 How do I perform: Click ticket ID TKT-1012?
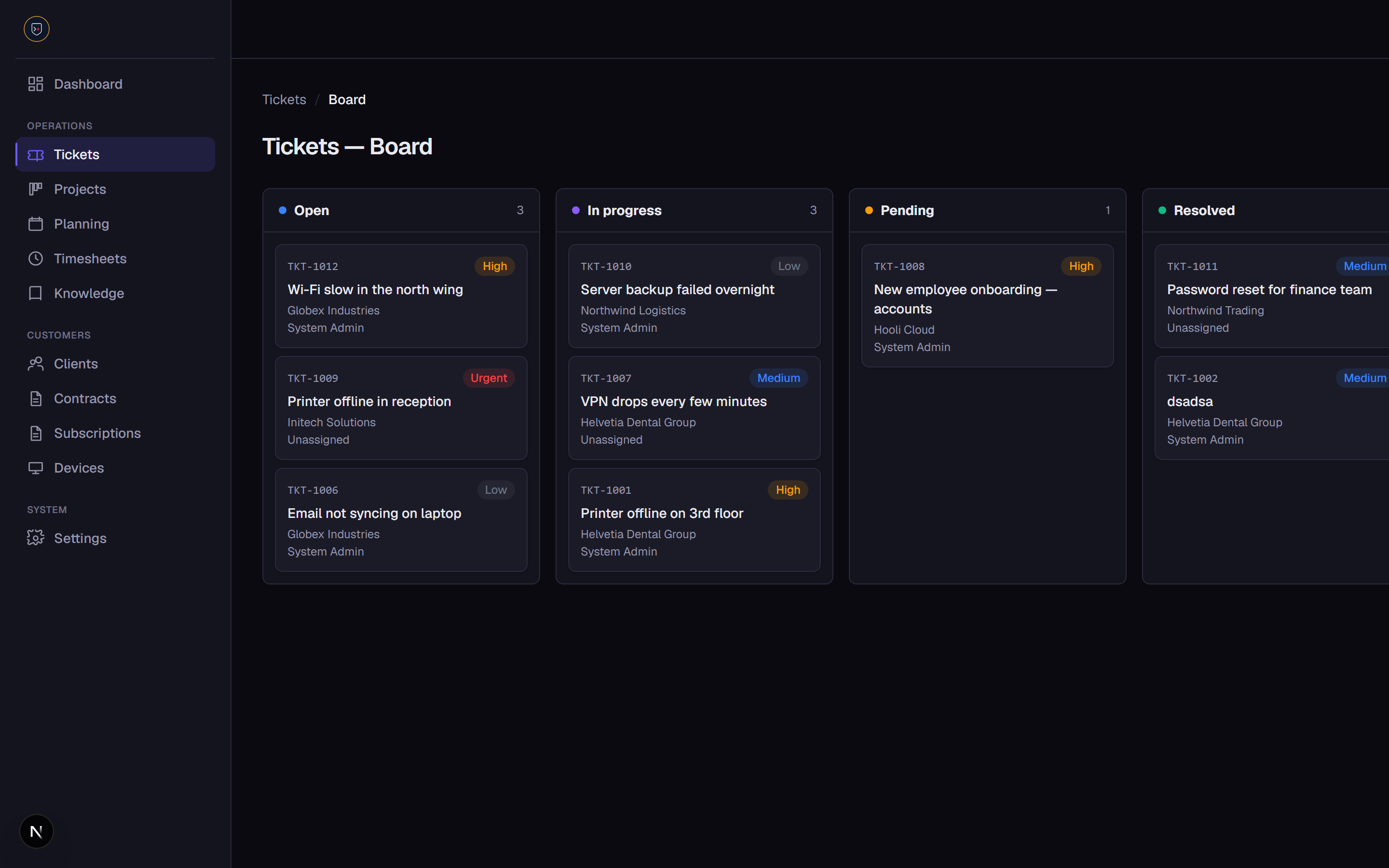click(313, 266)
